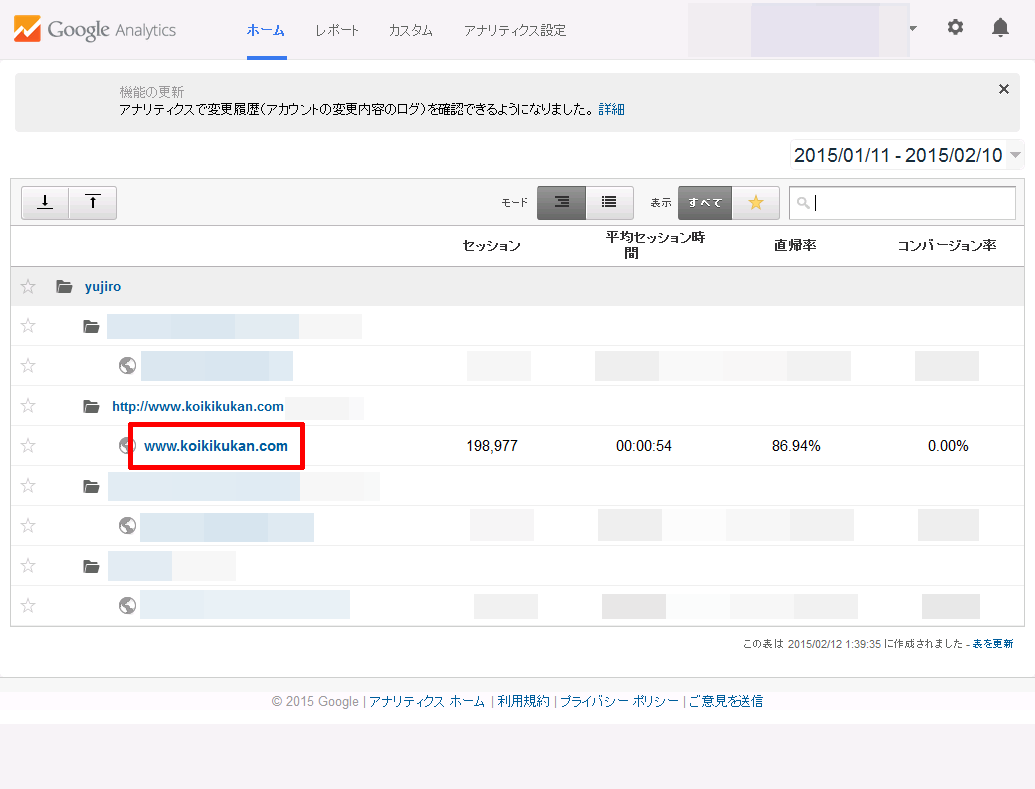
Task: Click the 直帰率 column header
Action: [x=795, y=246]
